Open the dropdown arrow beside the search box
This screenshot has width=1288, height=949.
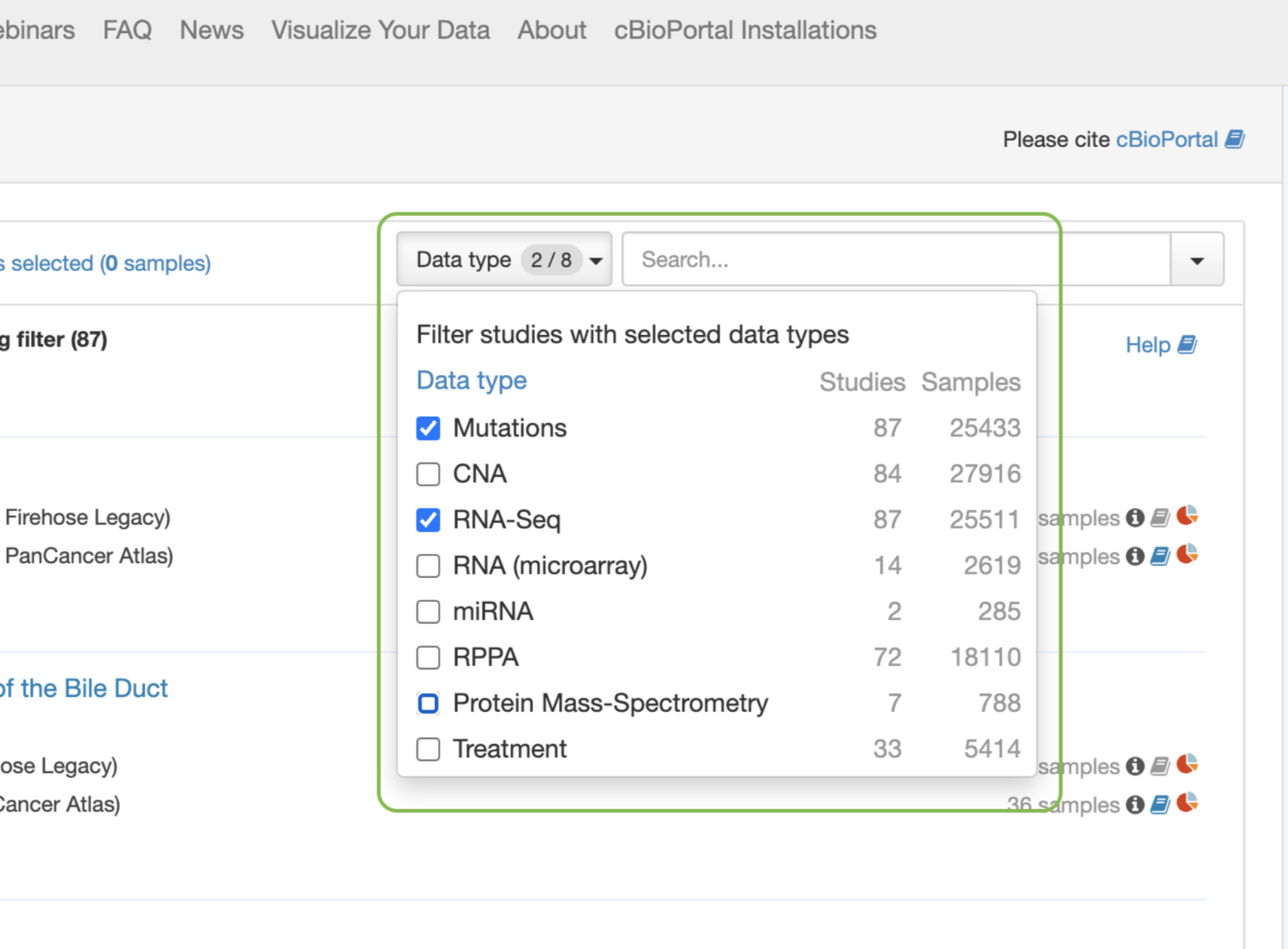point(1197,260)
